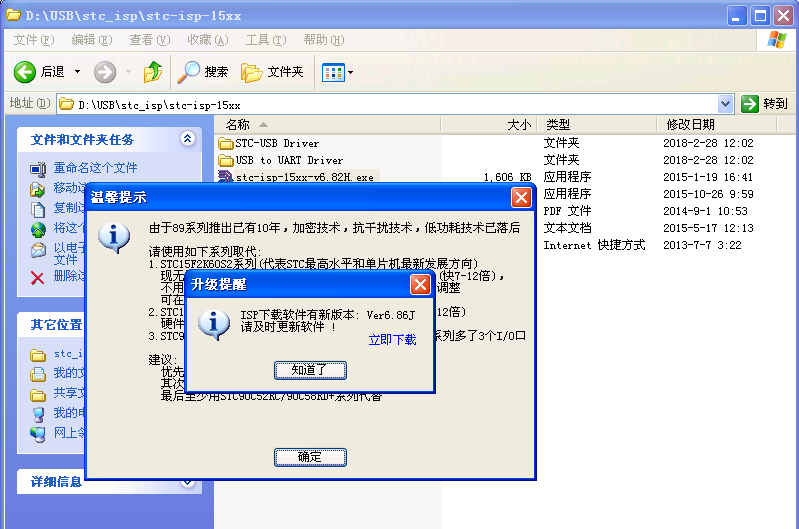Open the 搜索 search toolbar button
799x529 pixels.
202,72
